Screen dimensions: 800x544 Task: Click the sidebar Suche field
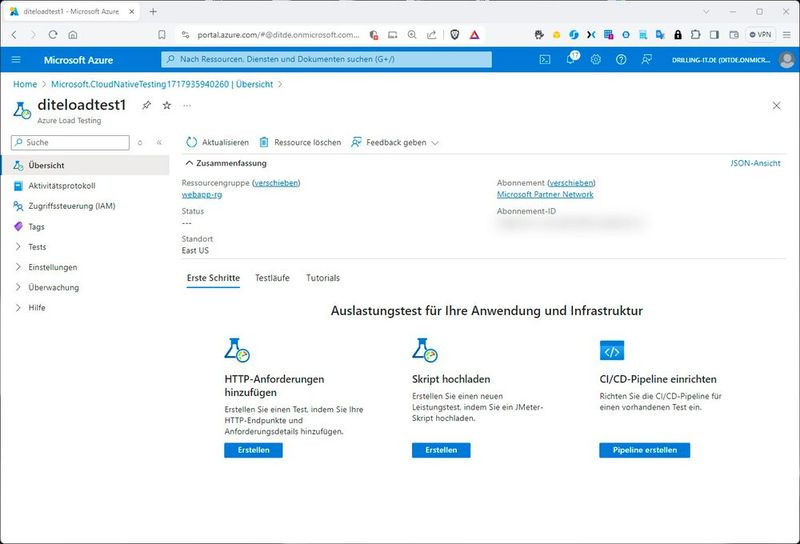70,142
